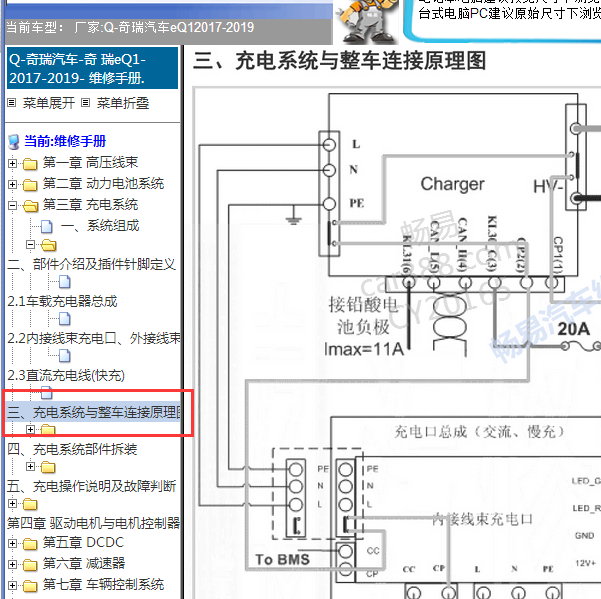Select 二、部件介绍及插件针脚定义 entry
This screenshot has width=601, height=599.
click(91, 264)
